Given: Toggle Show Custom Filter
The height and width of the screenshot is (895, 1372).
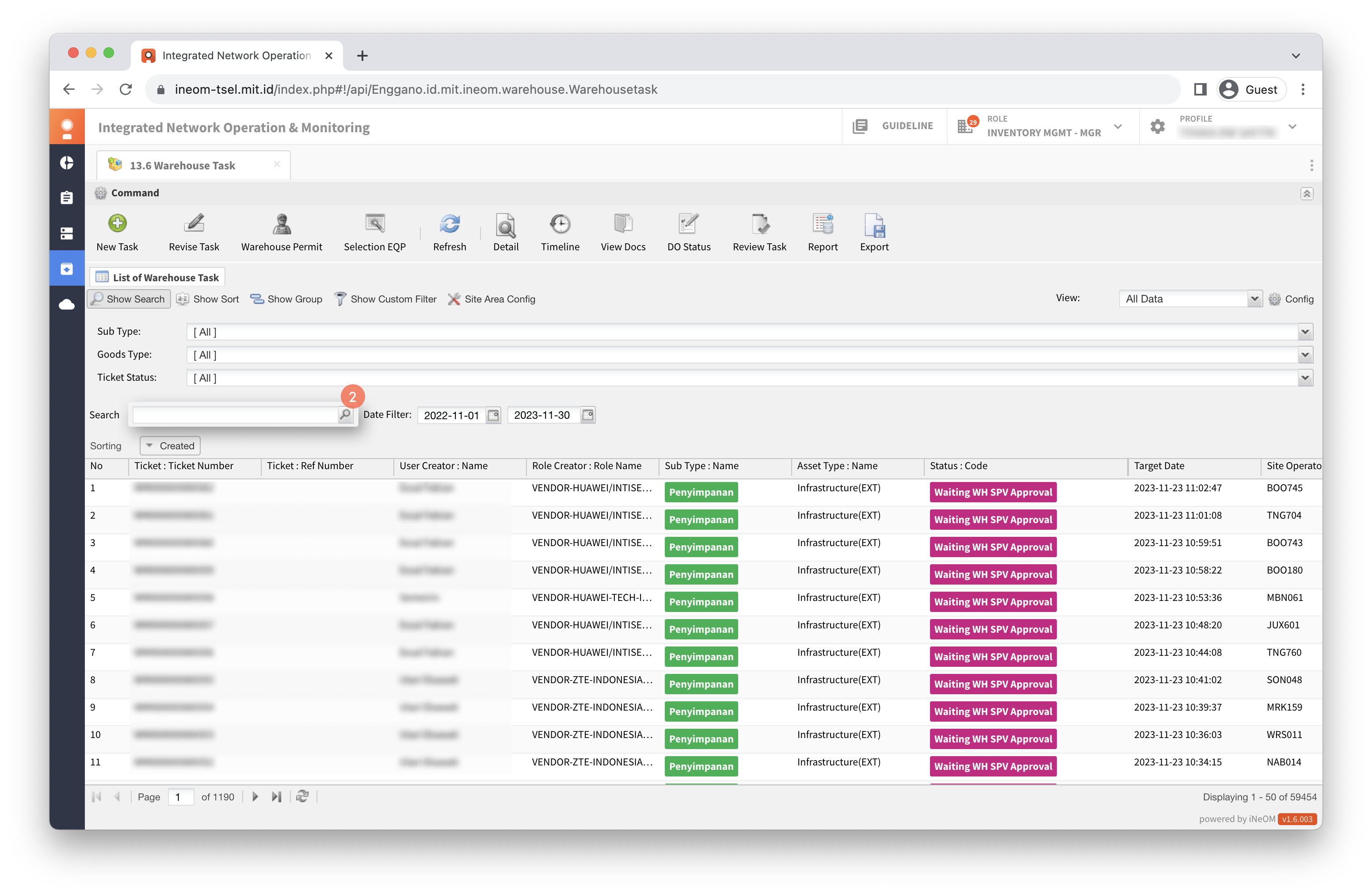Looking at the screenshot, I should pos(386,299).
